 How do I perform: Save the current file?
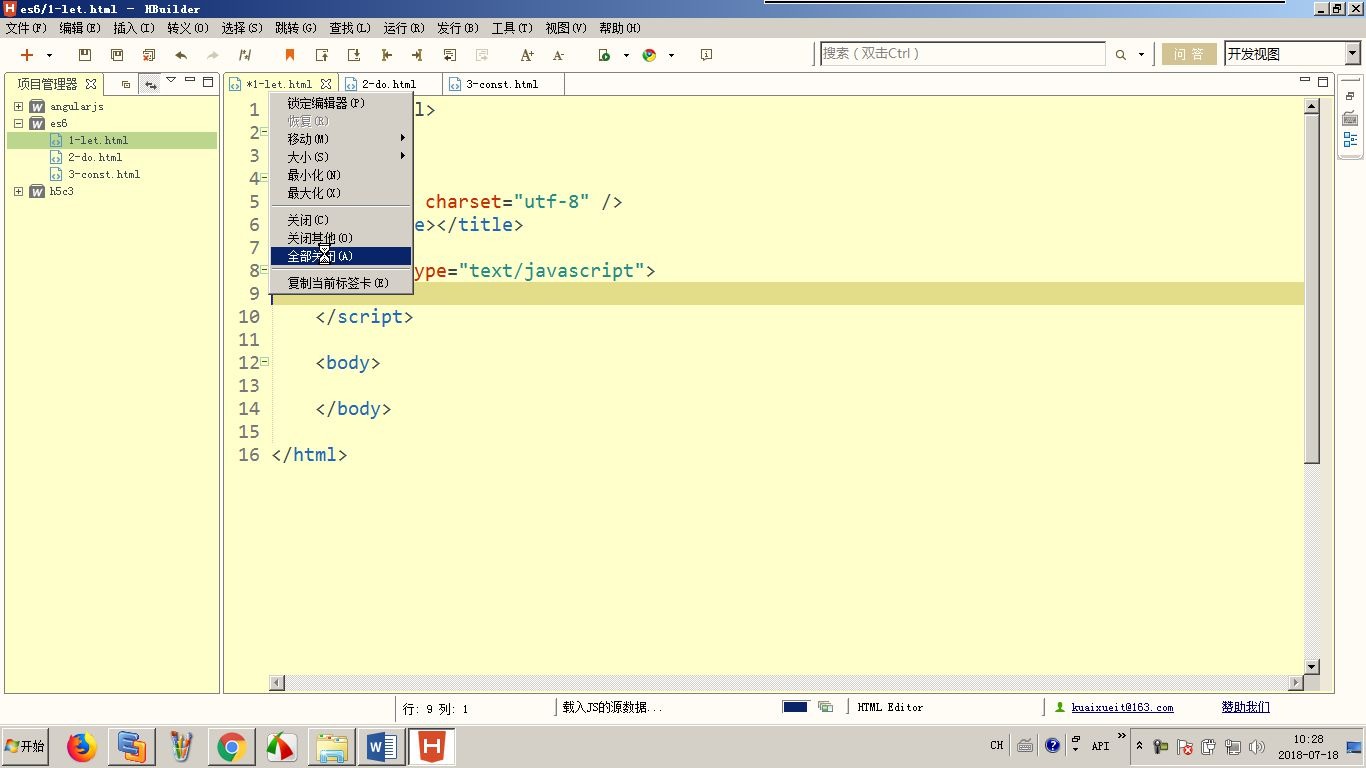click(x=84, y=55)
